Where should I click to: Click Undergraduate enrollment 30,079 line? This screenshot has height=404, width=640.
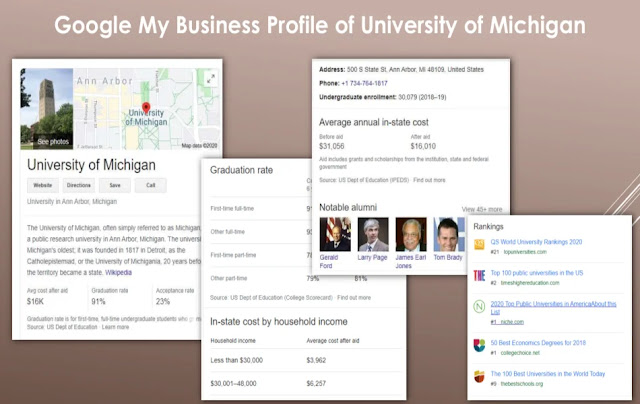[382, 97]
